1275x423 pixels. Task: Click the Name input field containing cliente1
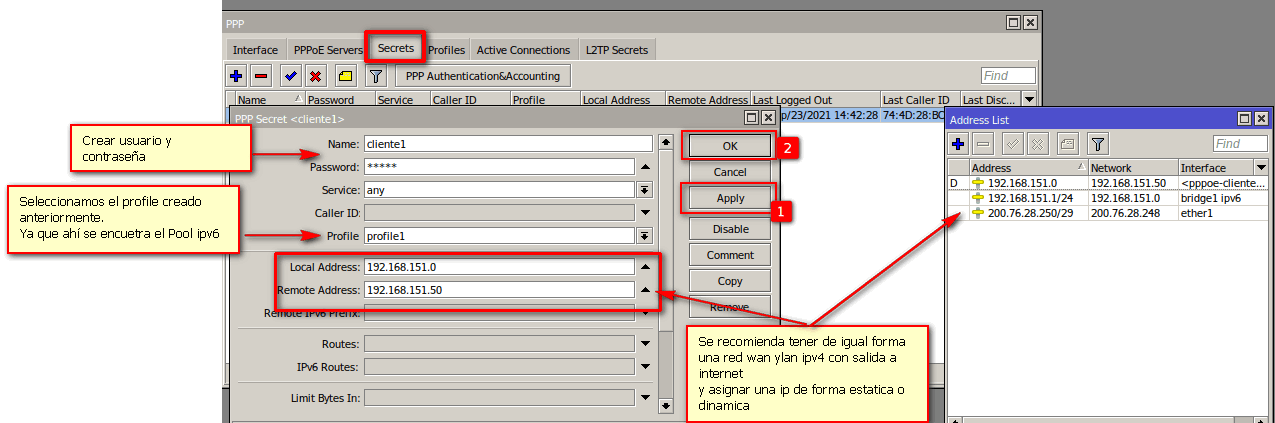(507, 144)
